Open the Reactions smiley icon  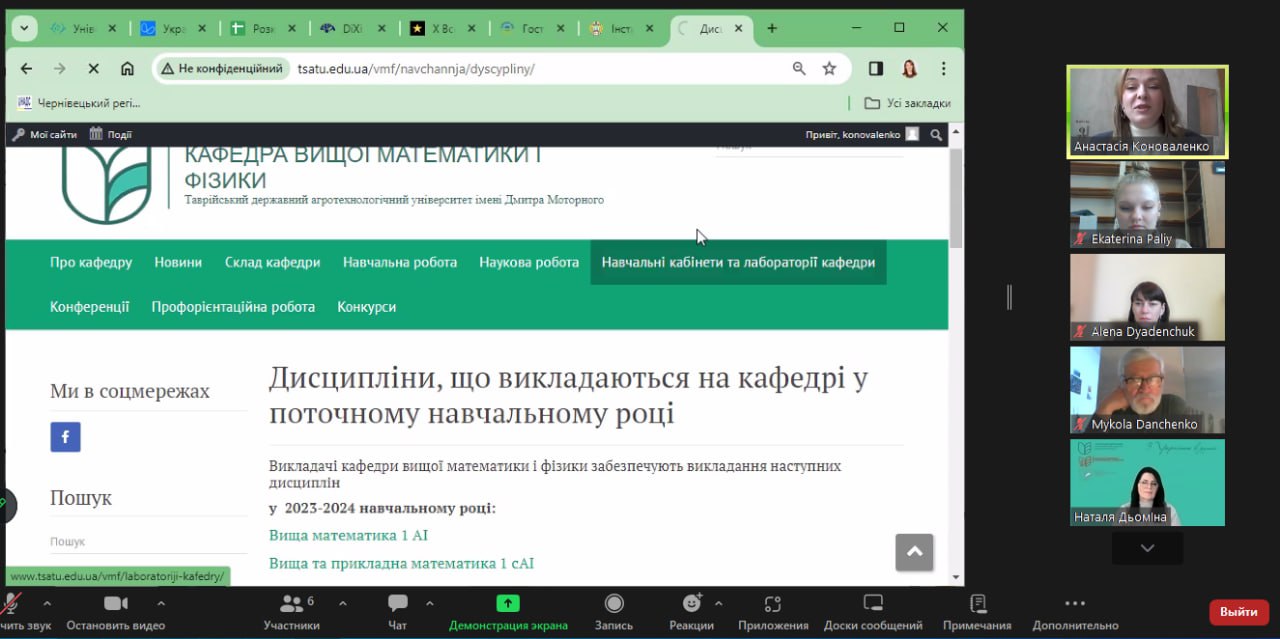click(691, 604)
